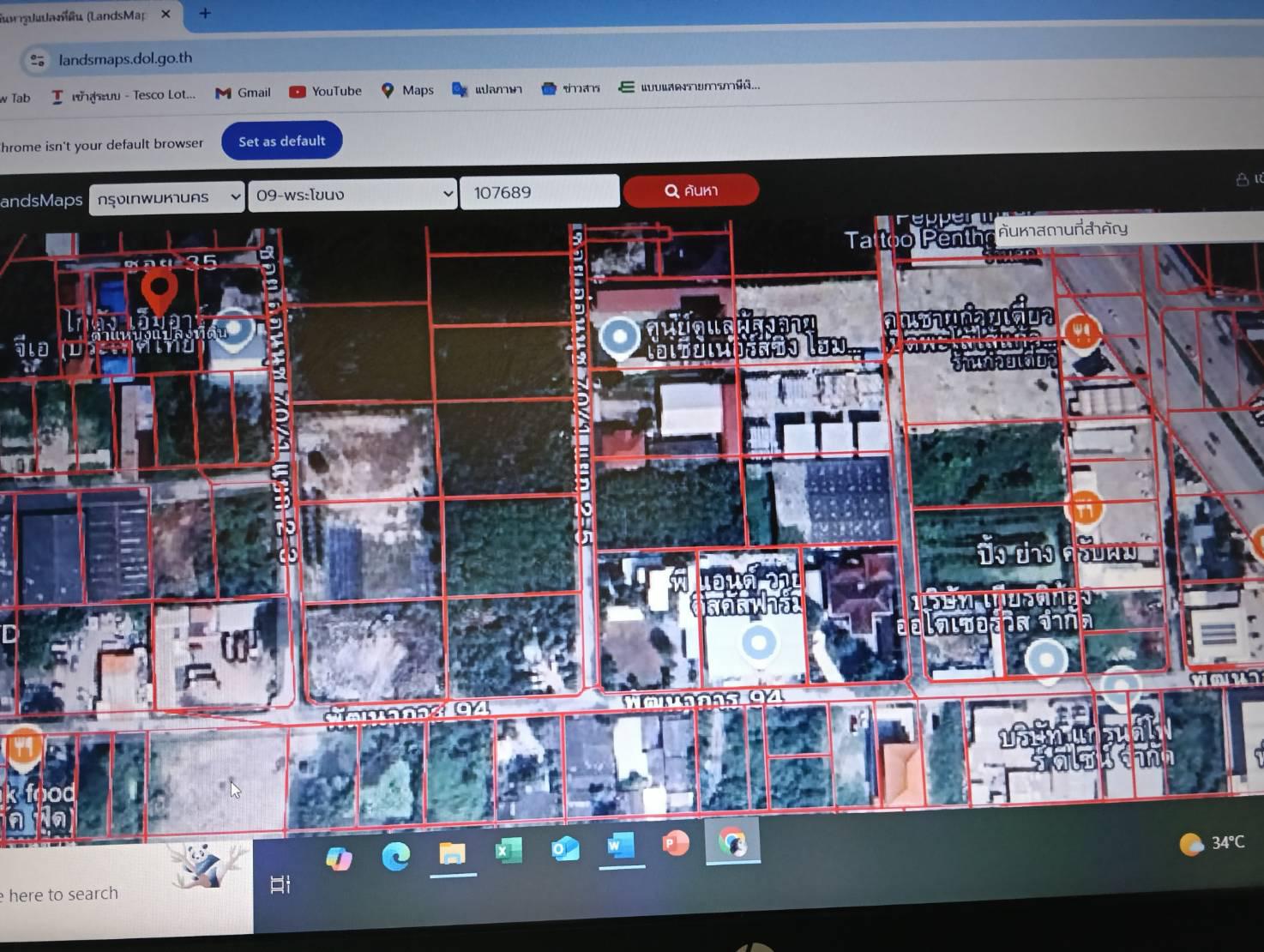Screen dimensions: 1264x952
Task: Click the orange restaurant marker near the highway
Action: click(1083, 331)
